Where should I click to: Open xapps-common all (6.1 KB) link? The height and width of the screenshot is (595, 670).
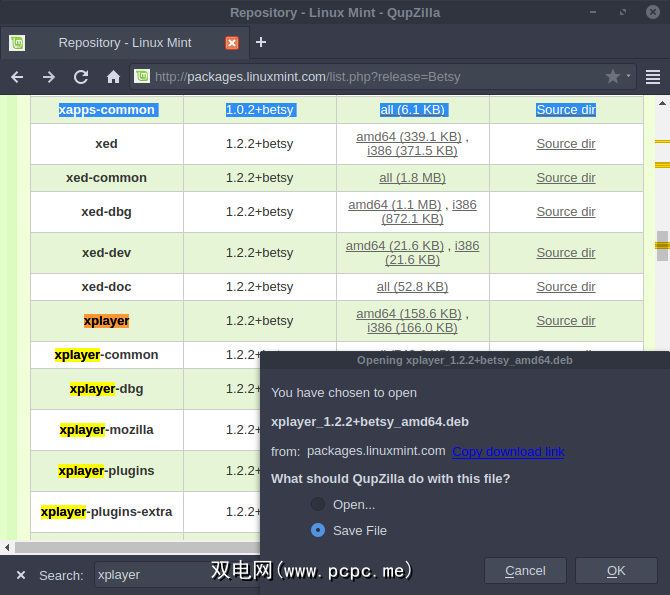[412, 110]
